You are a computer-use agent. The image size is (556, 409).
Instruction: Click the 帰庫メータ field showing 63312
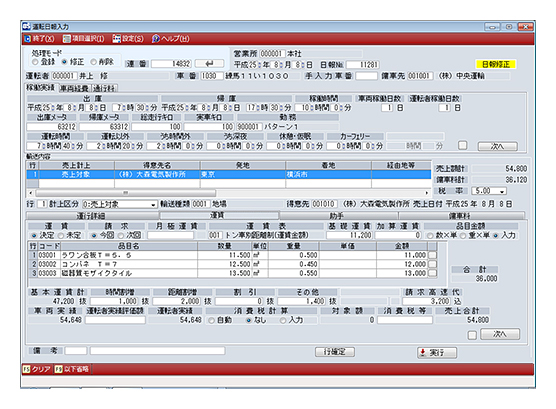point(104,127)
